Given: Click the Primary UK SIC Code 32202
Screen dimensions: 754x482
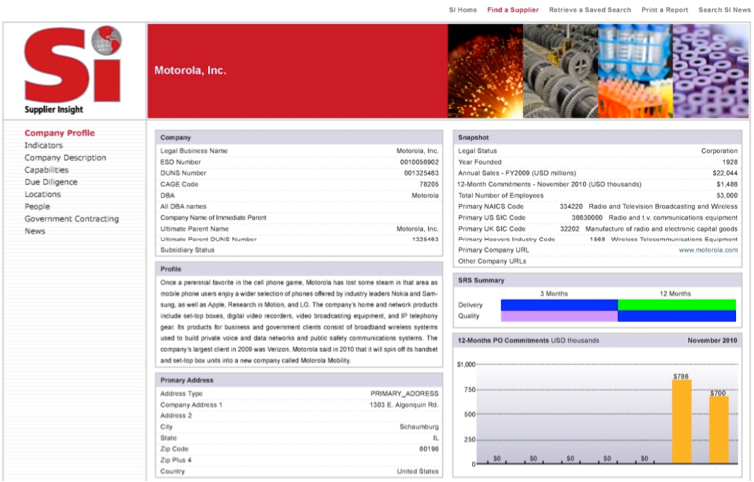Looking at the screenshot, I should pyautogui.click(x=569, y=229).
